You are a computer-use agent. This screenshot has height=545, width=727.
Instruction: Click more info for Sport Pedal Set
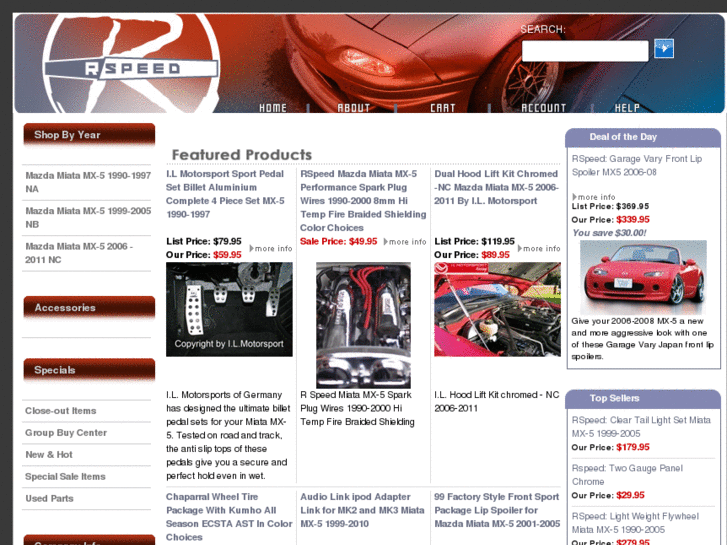(x=271, y=249)
